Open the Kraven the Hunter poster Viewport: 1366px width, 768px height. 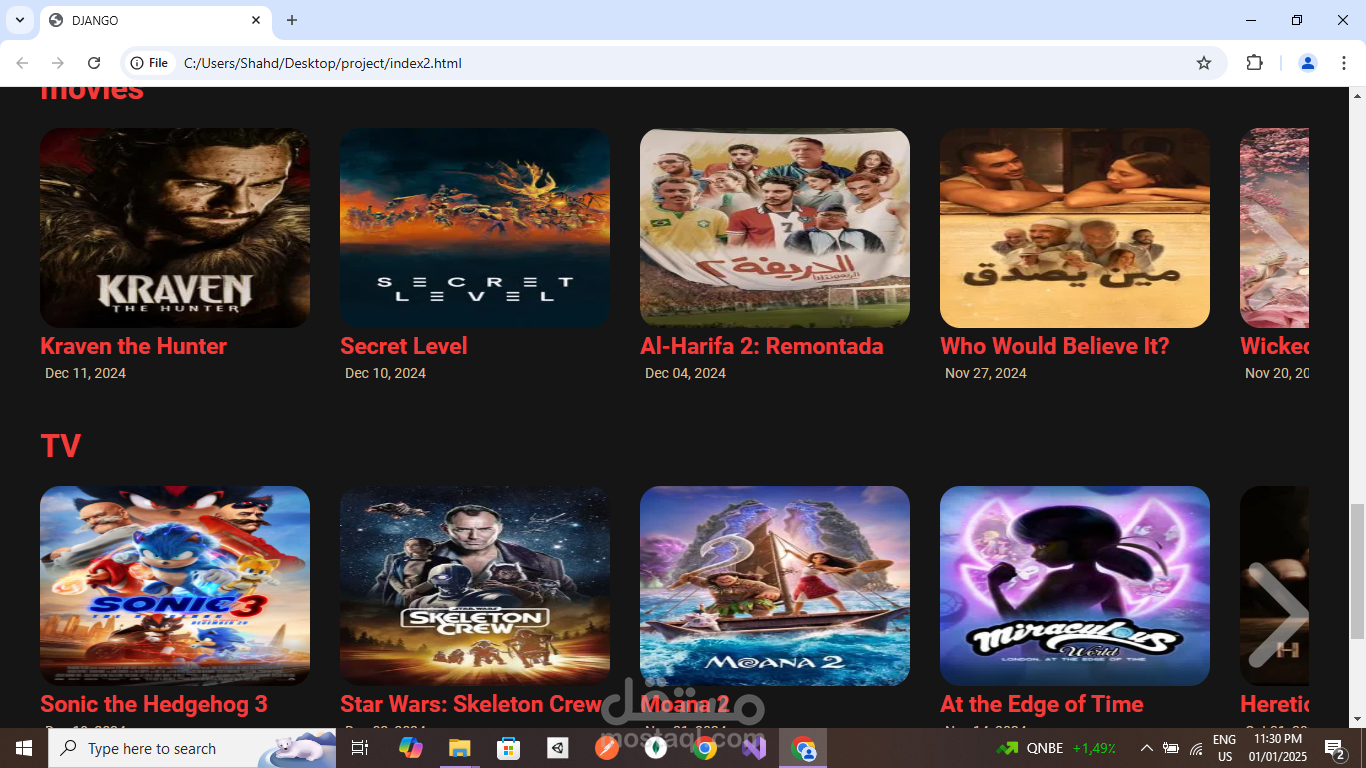click(x=175, y=228)
